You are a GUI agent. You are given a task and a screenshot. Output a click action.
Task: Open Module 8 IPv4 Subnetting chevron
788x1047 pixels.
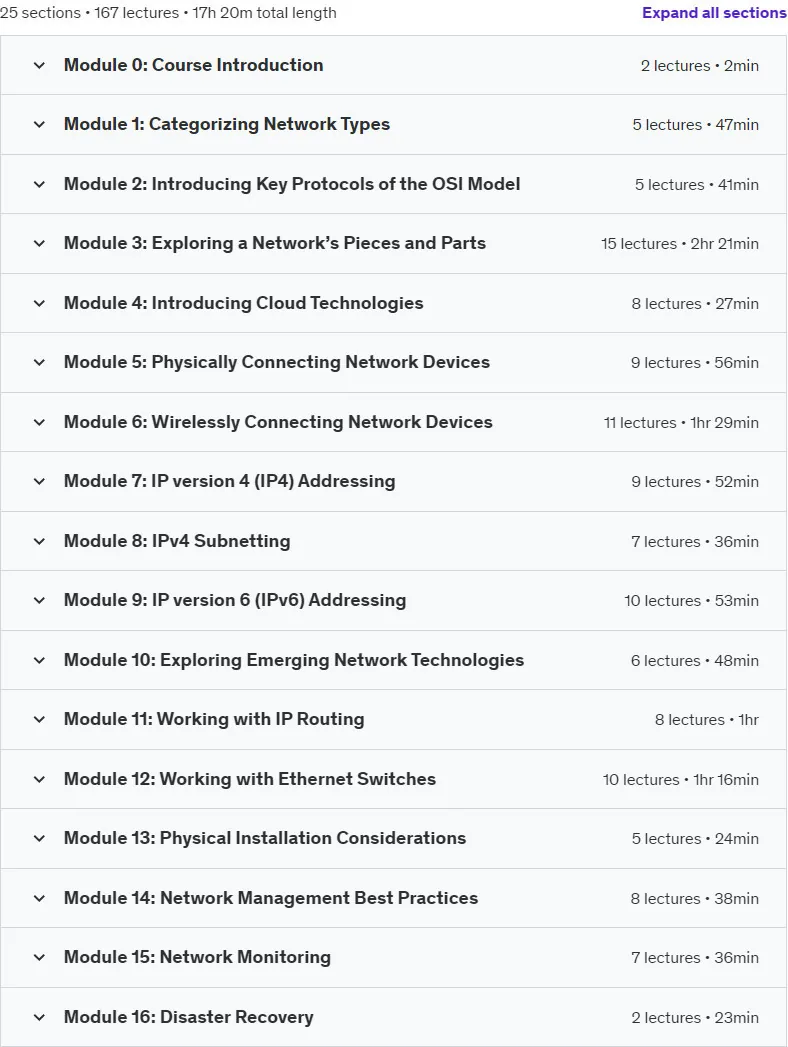click(x=39, y=541)
